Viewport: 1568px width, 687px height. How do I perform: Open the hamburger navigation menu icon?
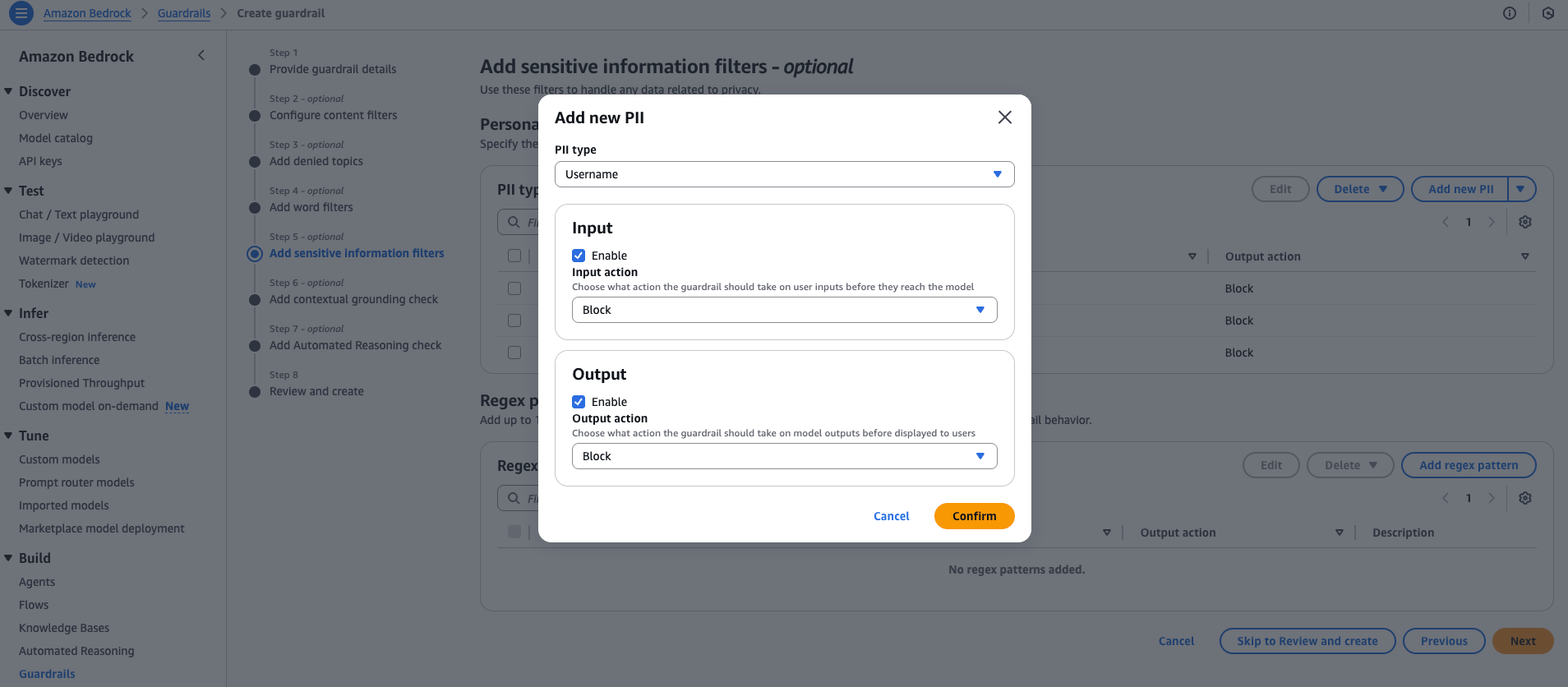[21, 13]
